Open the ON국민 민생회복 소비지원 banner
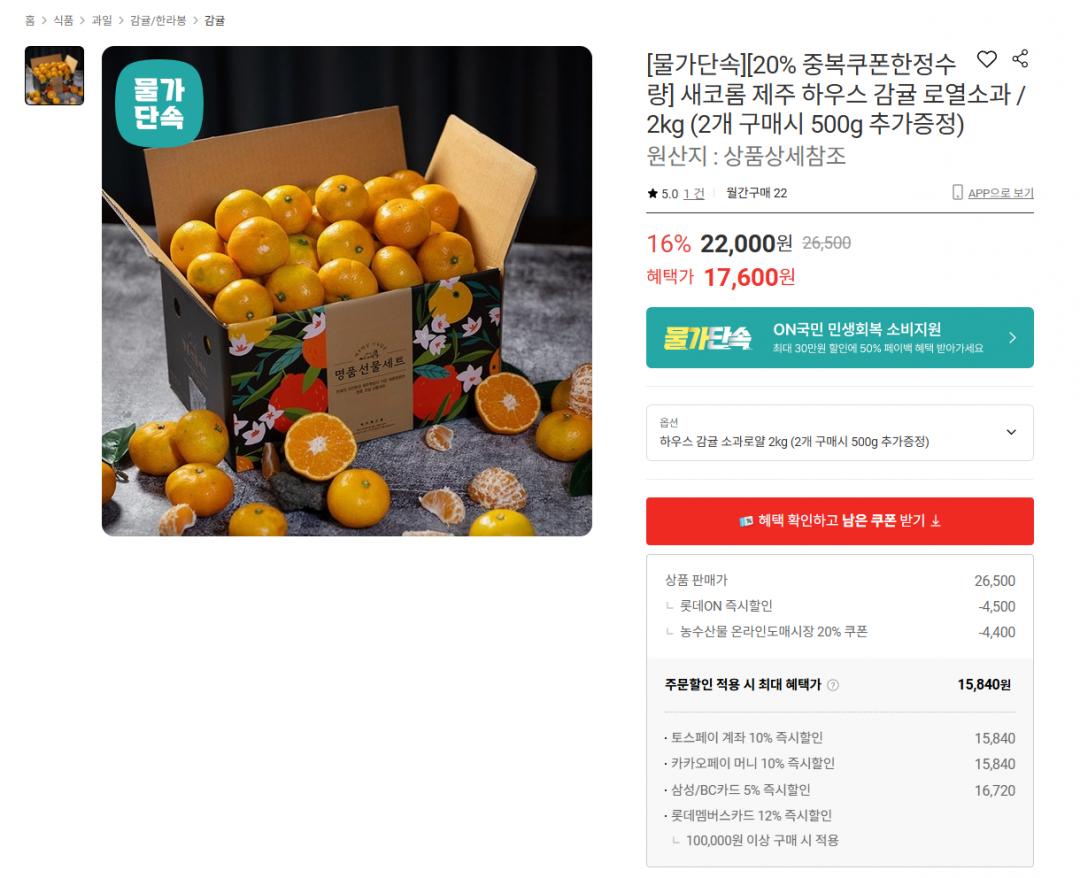This screenshot has height=878, width=1080. pyautogui.click(x=840, y=337)
